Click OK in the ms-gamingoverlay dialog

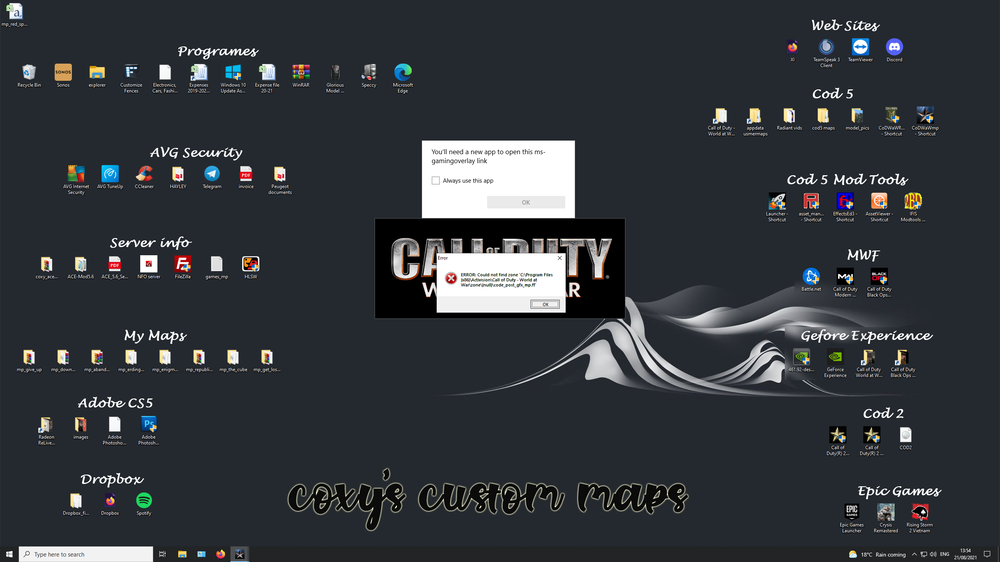click(x=526, y=202)
